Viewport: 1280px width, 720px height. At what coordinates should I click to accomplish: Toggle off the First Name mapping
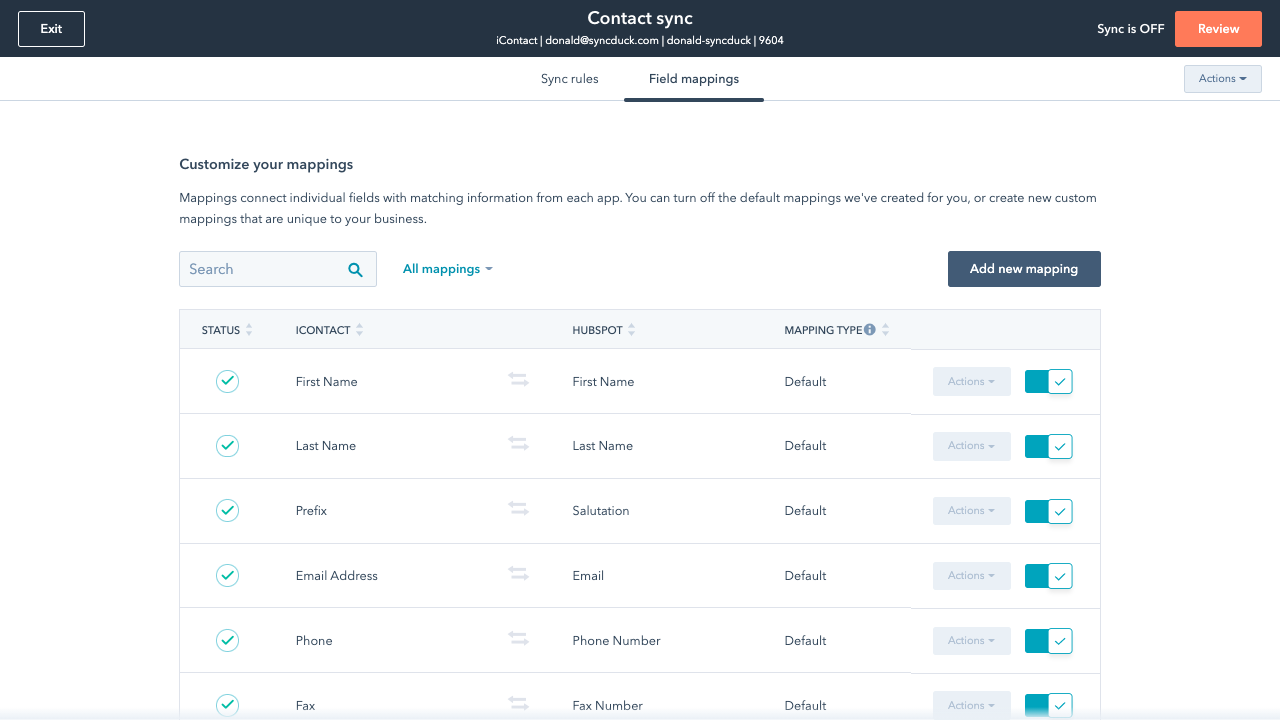pyautogui.click(x=1048, y=381)
